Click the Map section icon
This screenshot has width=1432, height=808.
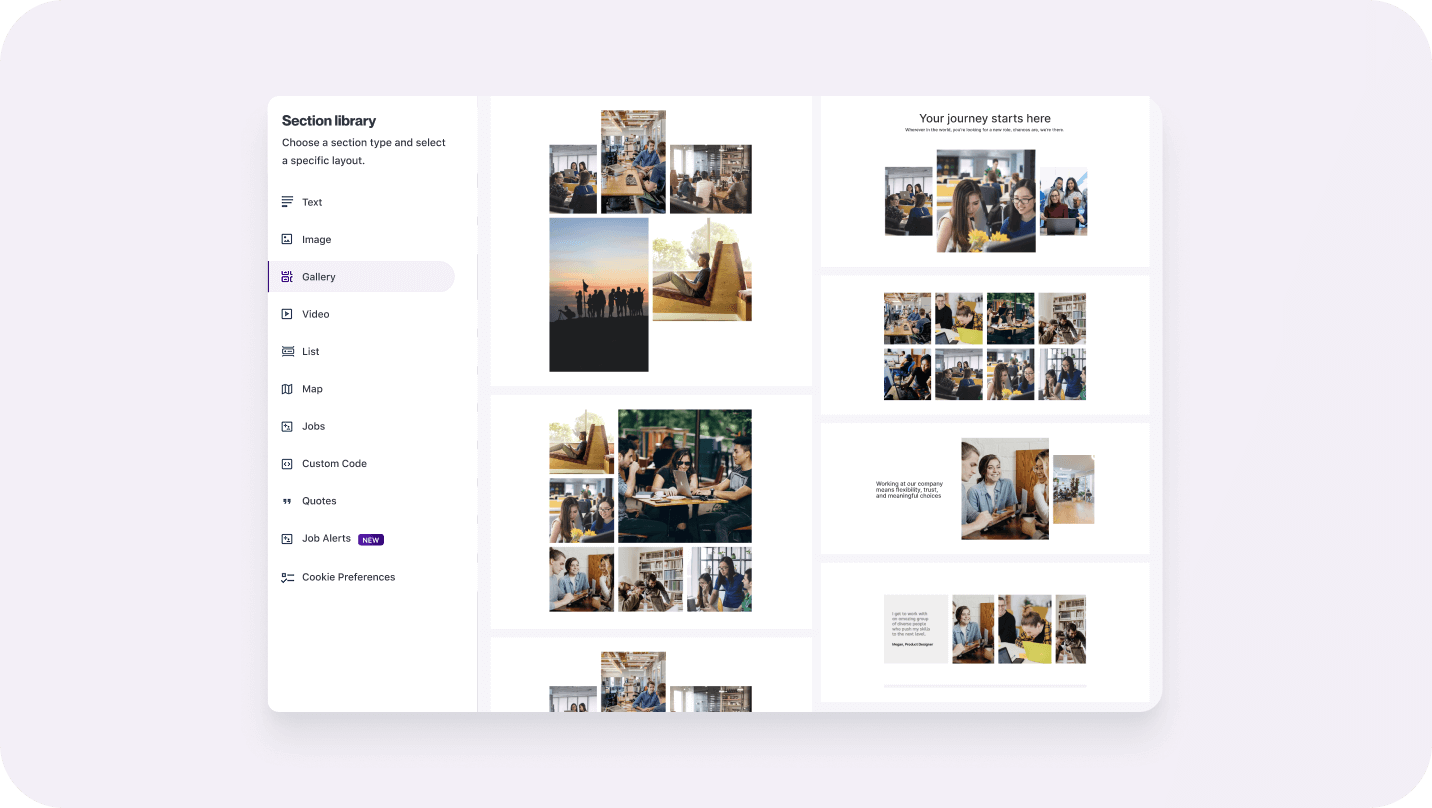[287, 389]
